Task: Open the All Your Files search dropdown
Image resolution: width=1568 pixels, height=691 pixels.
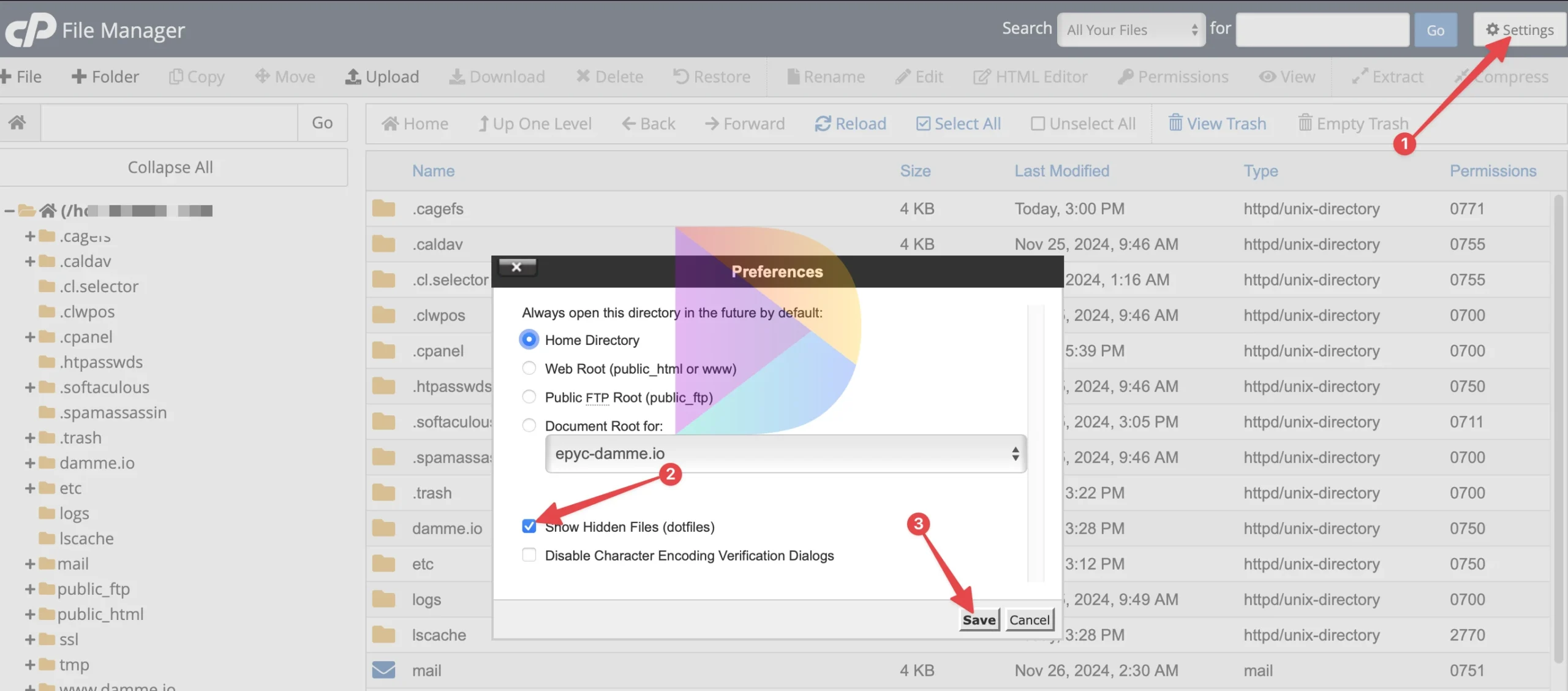Action: 1131,29
